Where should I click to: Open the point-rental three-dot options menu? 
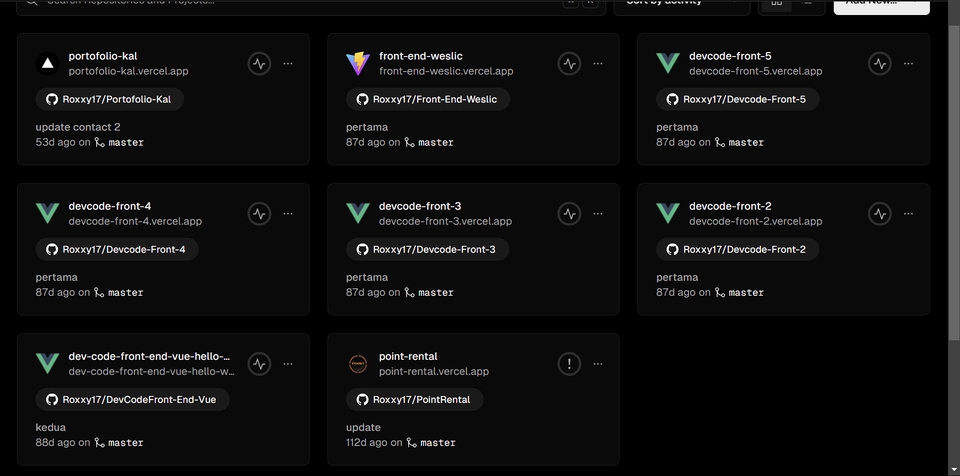[598, 363]
